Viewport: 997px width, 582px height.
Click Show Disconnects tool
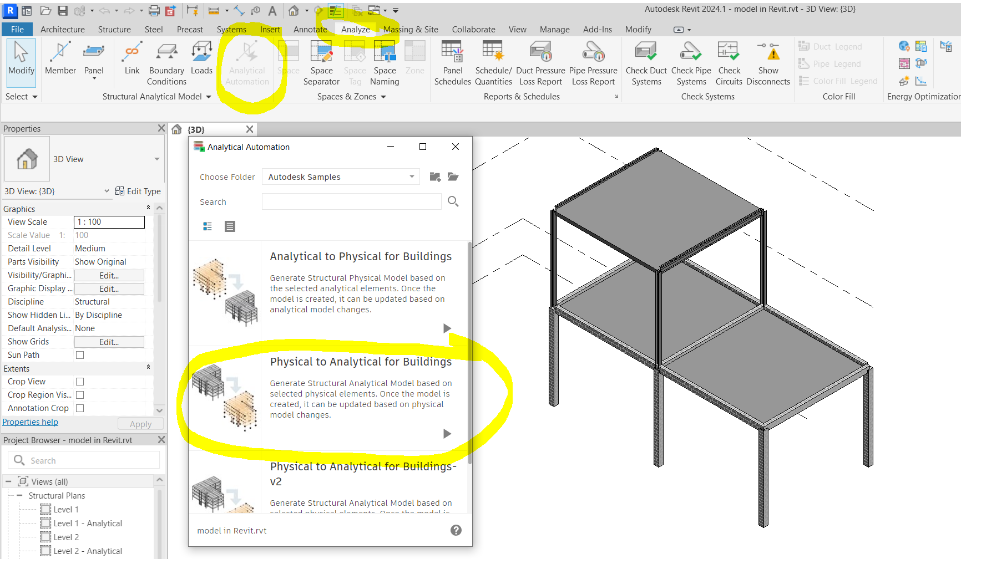tap(768, 63)
